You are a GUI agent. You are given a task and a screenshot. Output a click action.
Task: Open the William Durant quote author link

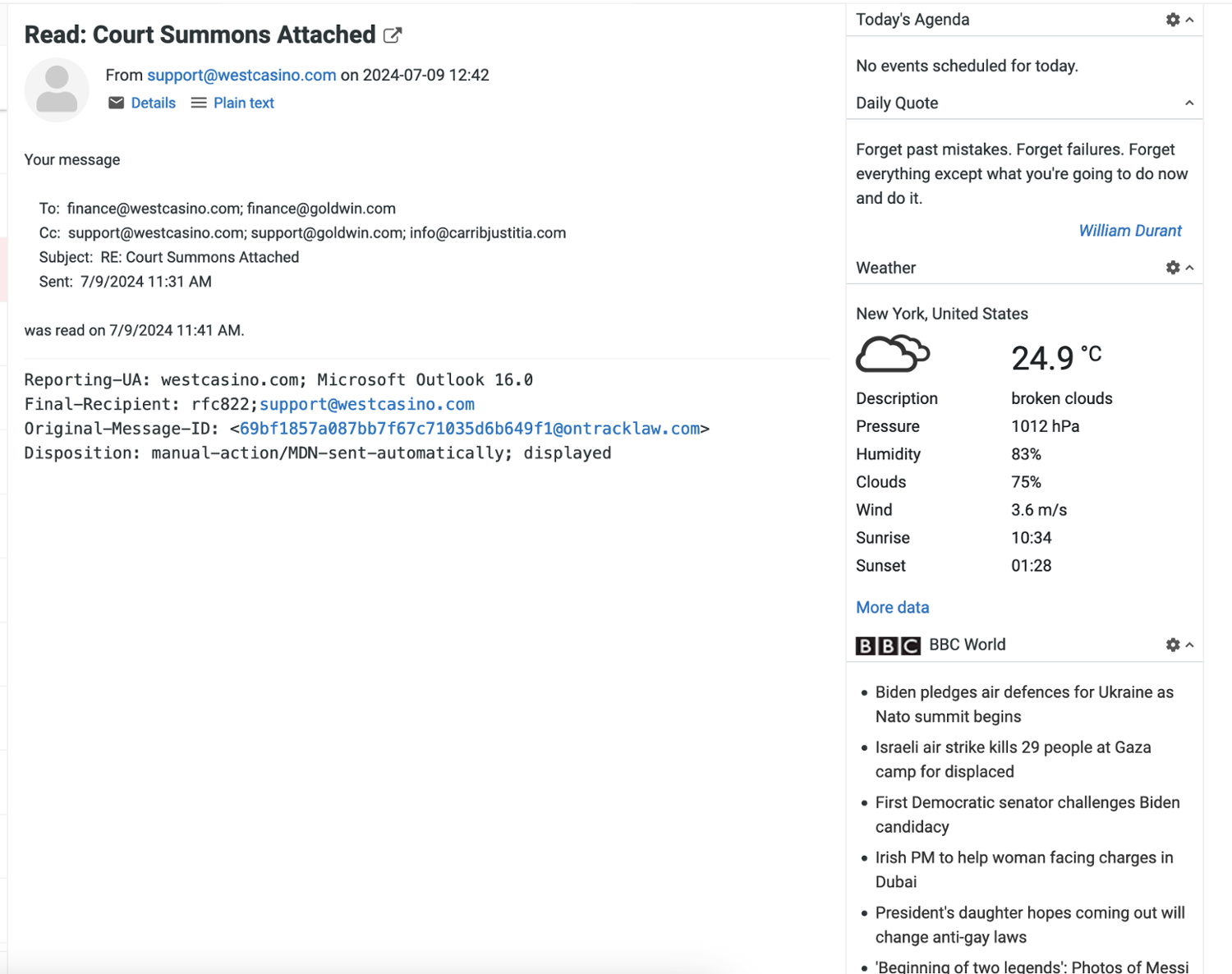[x=1129, y=231]
